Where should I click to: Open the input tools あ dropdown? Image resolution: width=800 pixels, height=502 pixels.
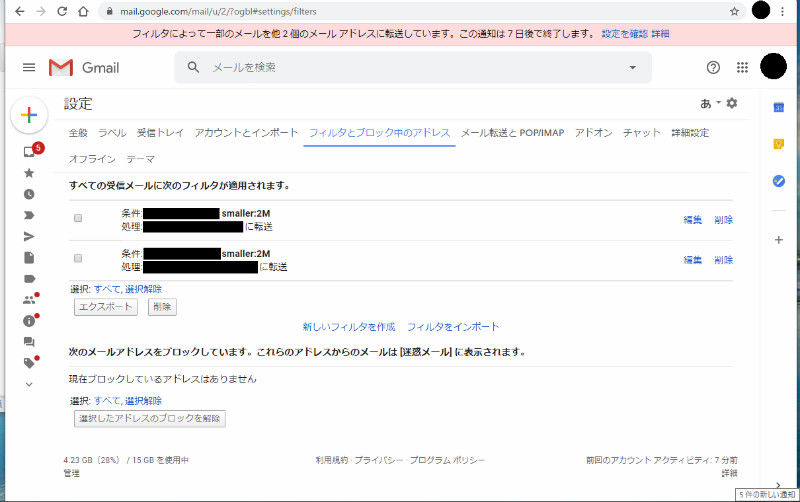coord(710,104)
